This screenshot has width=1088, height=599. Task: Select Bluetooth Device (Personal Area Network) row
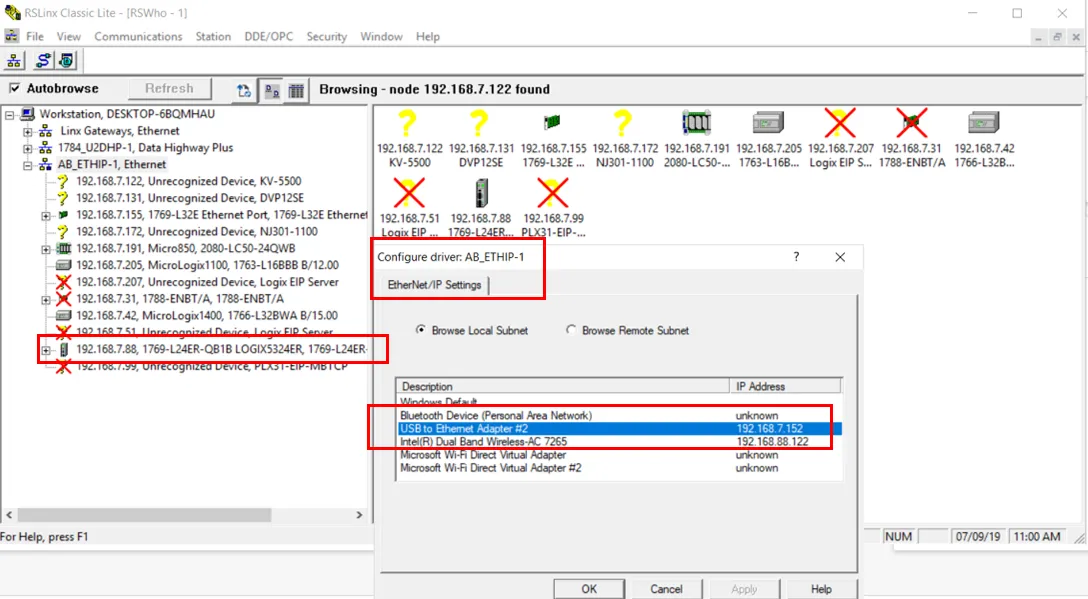[620, 415]
